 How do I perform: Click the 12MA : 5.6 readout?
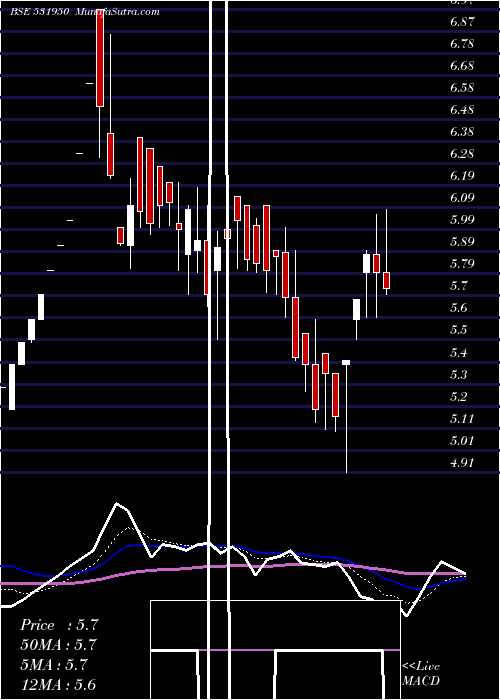click(x=58, y=684)
